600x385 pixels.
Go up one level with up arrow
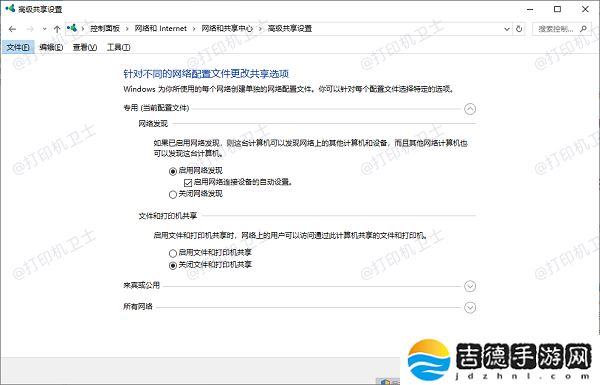[57, 29]
